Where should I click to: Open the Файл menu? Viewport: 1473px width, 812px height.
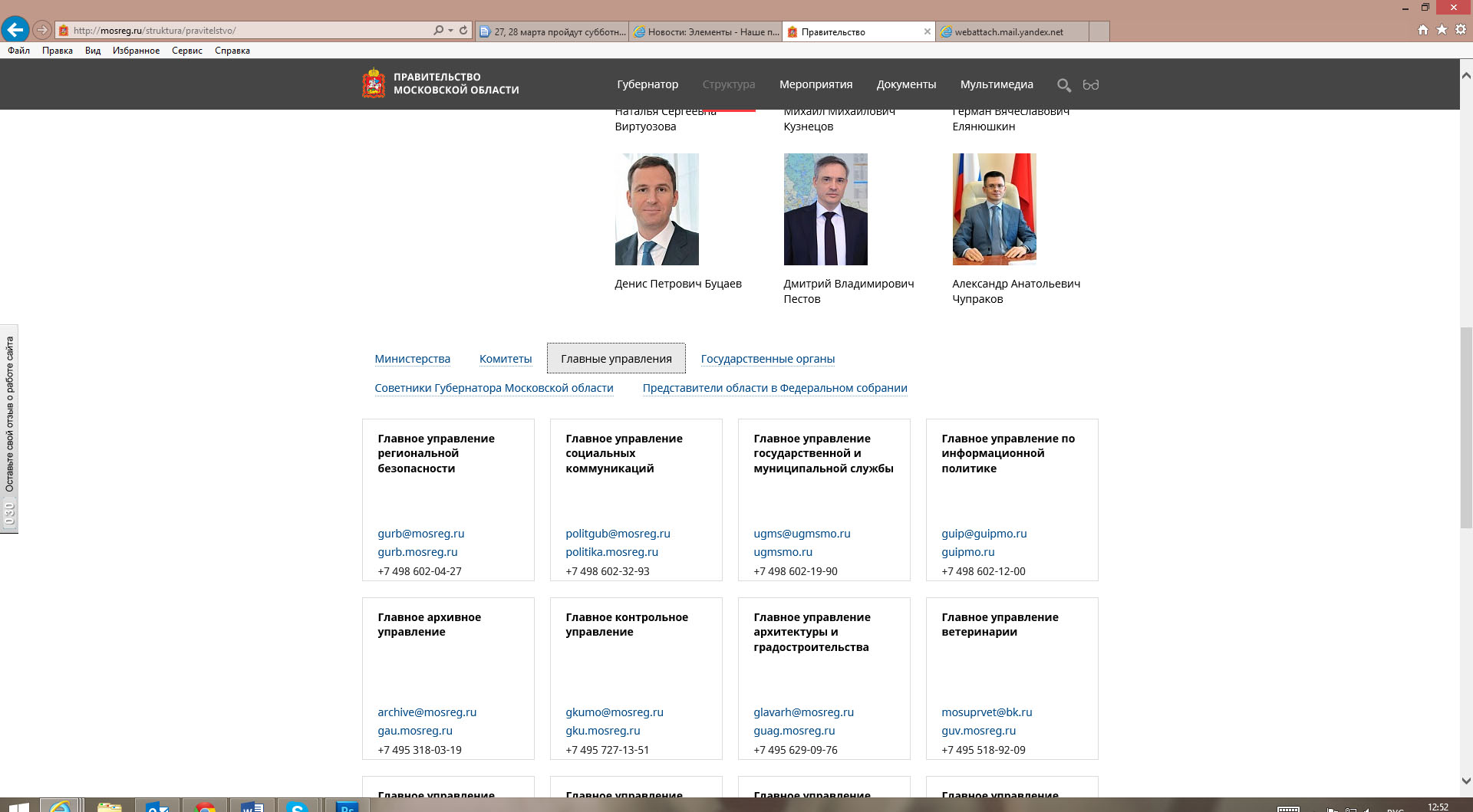click(x=19, y=51)
